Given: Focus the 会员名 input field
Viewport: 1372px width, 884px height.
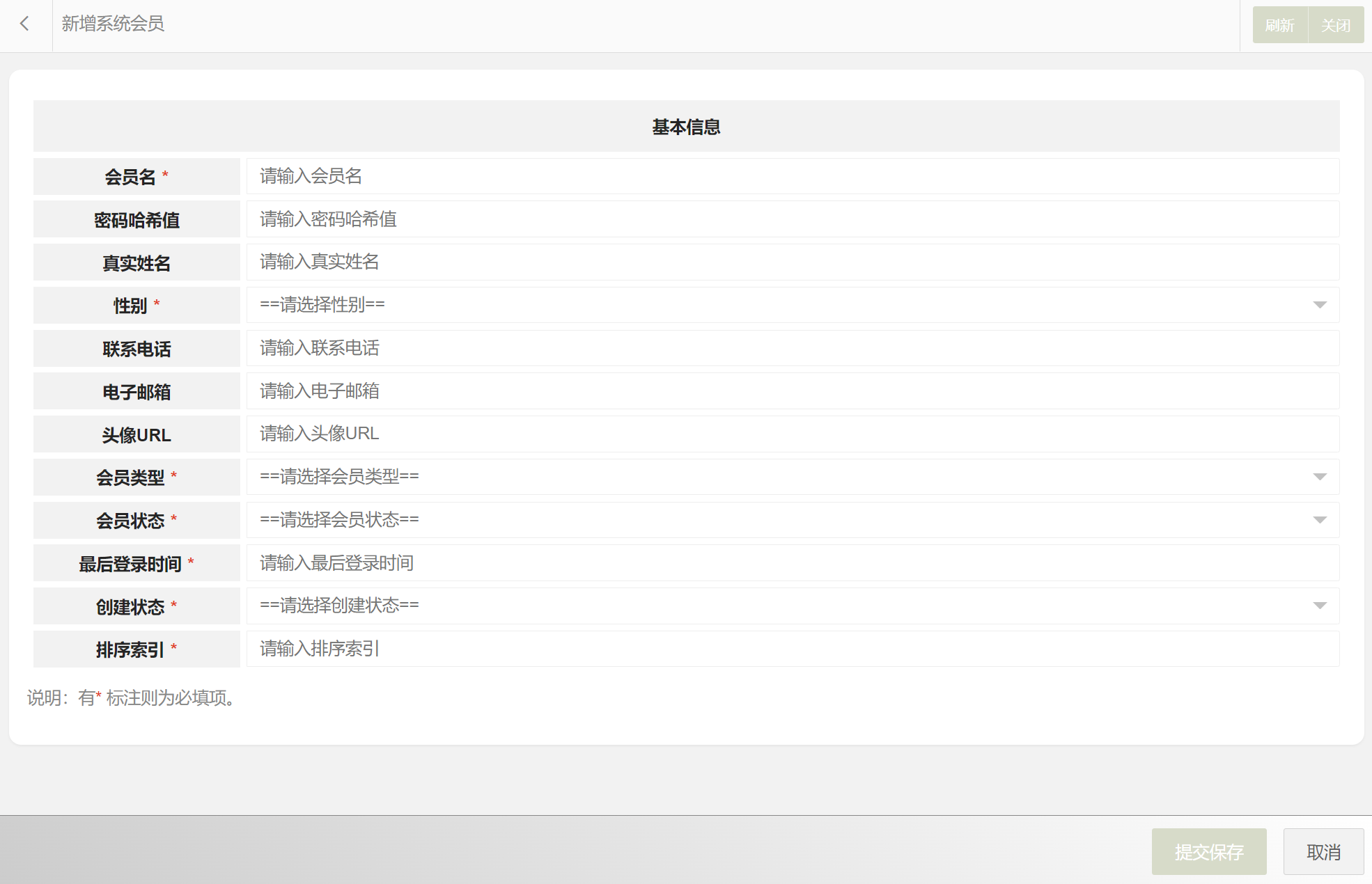Looking at the screenshot, I should [792, 176].
